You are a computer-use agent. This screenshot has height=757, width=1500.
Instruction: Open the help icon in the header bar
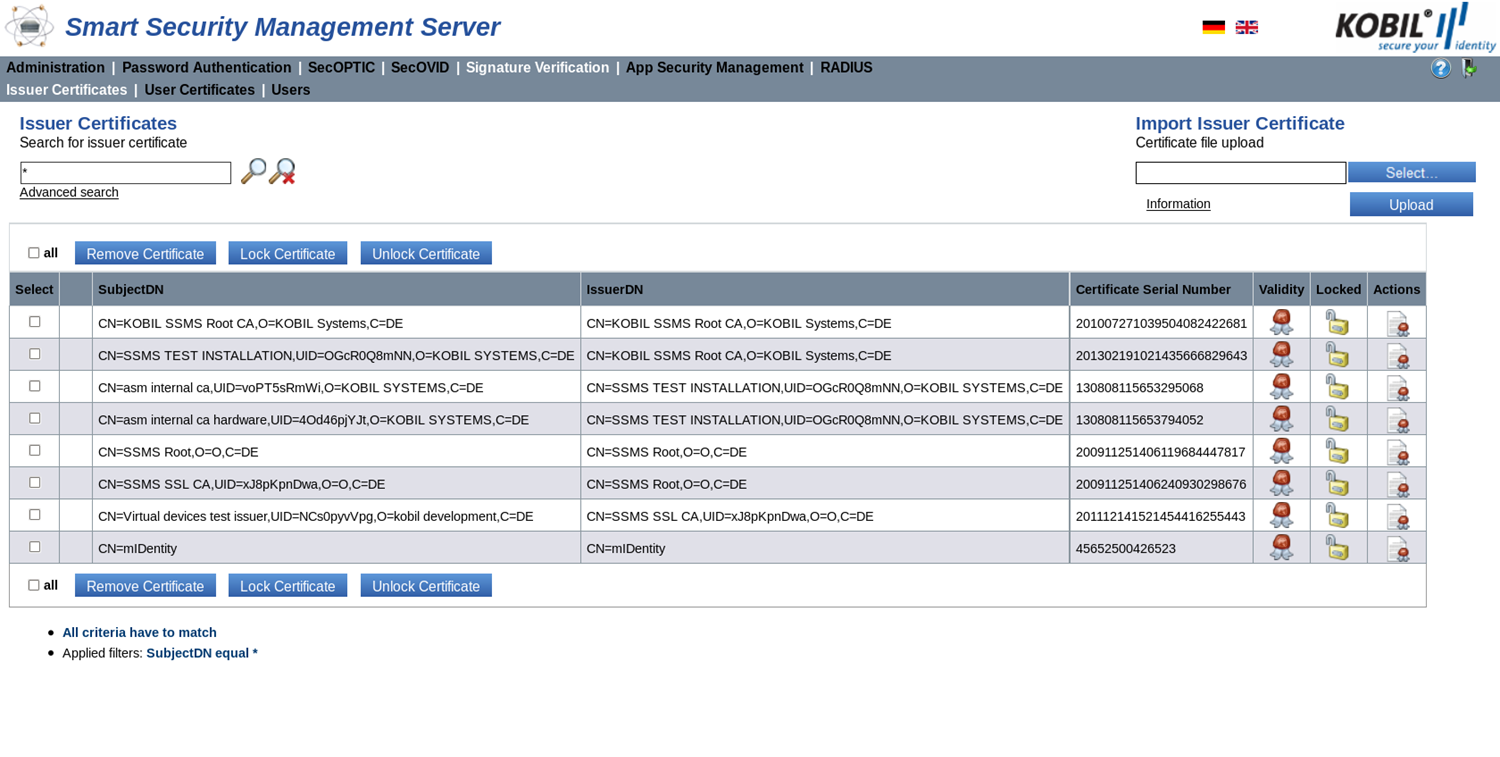point(1440,68)
